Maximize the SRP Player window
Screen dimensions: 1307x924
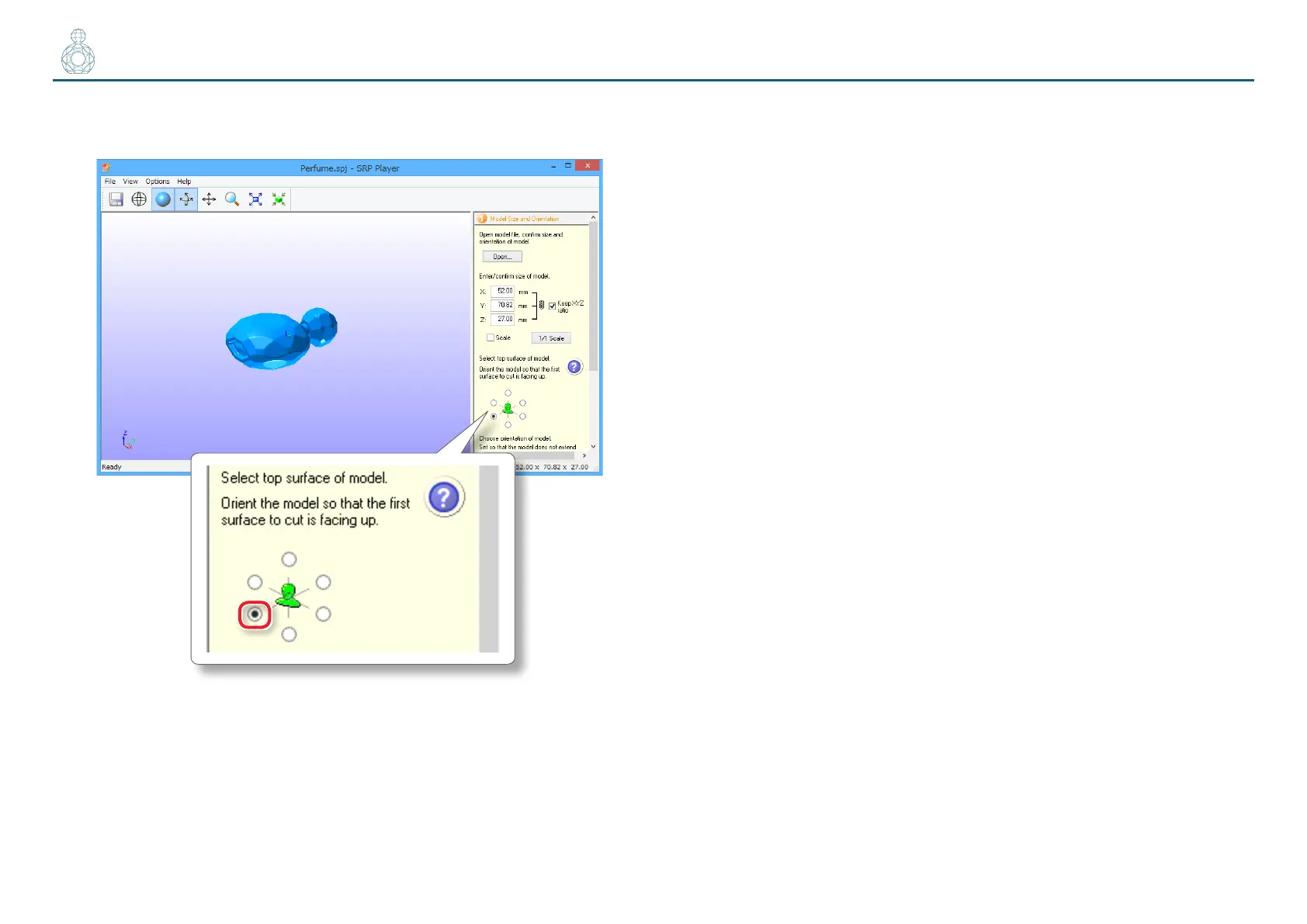click(568, 166)
